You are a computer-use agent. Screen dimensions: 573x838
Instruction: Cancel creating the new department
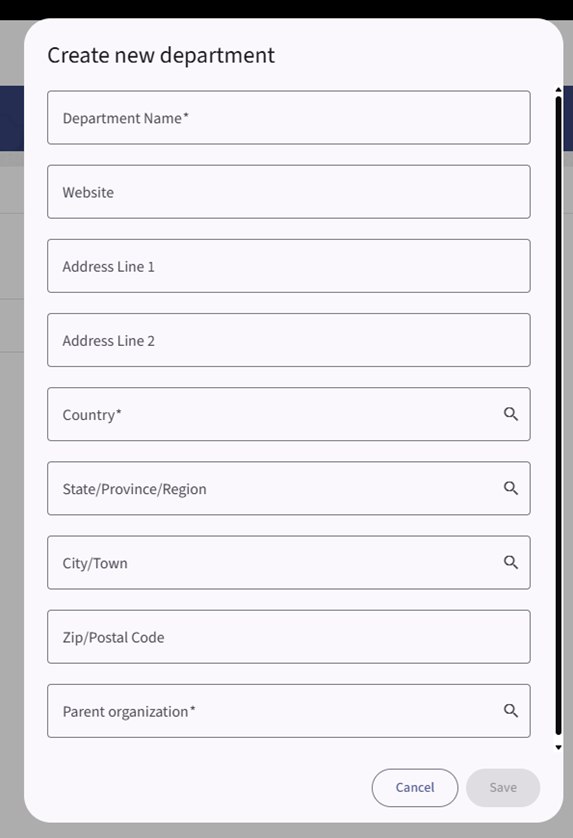pyautogui.click(x=415, y=788)
